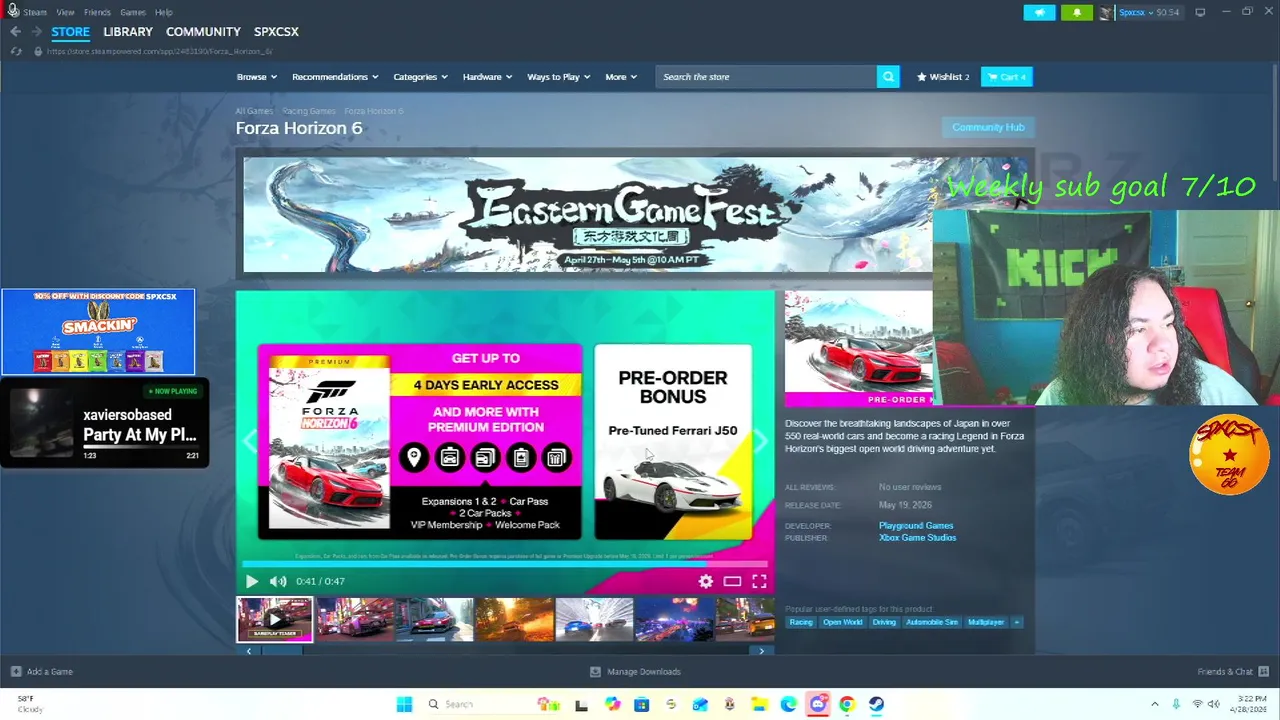Expand the More dropdown
This screenshot has height=720, width=1280.
(620, 77)
